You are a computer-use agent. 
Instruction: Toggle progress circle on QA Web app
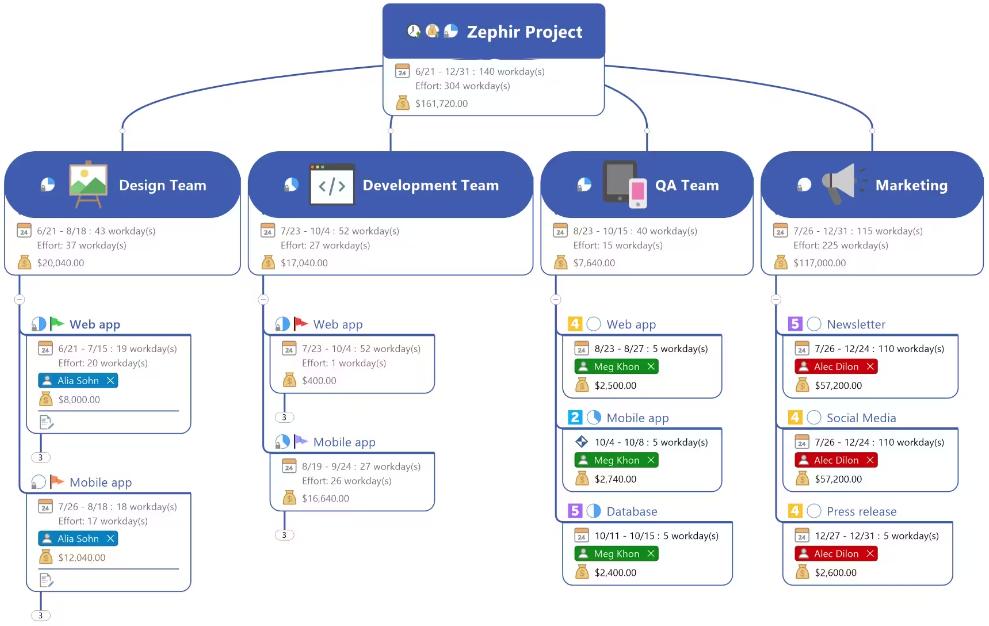594,324
